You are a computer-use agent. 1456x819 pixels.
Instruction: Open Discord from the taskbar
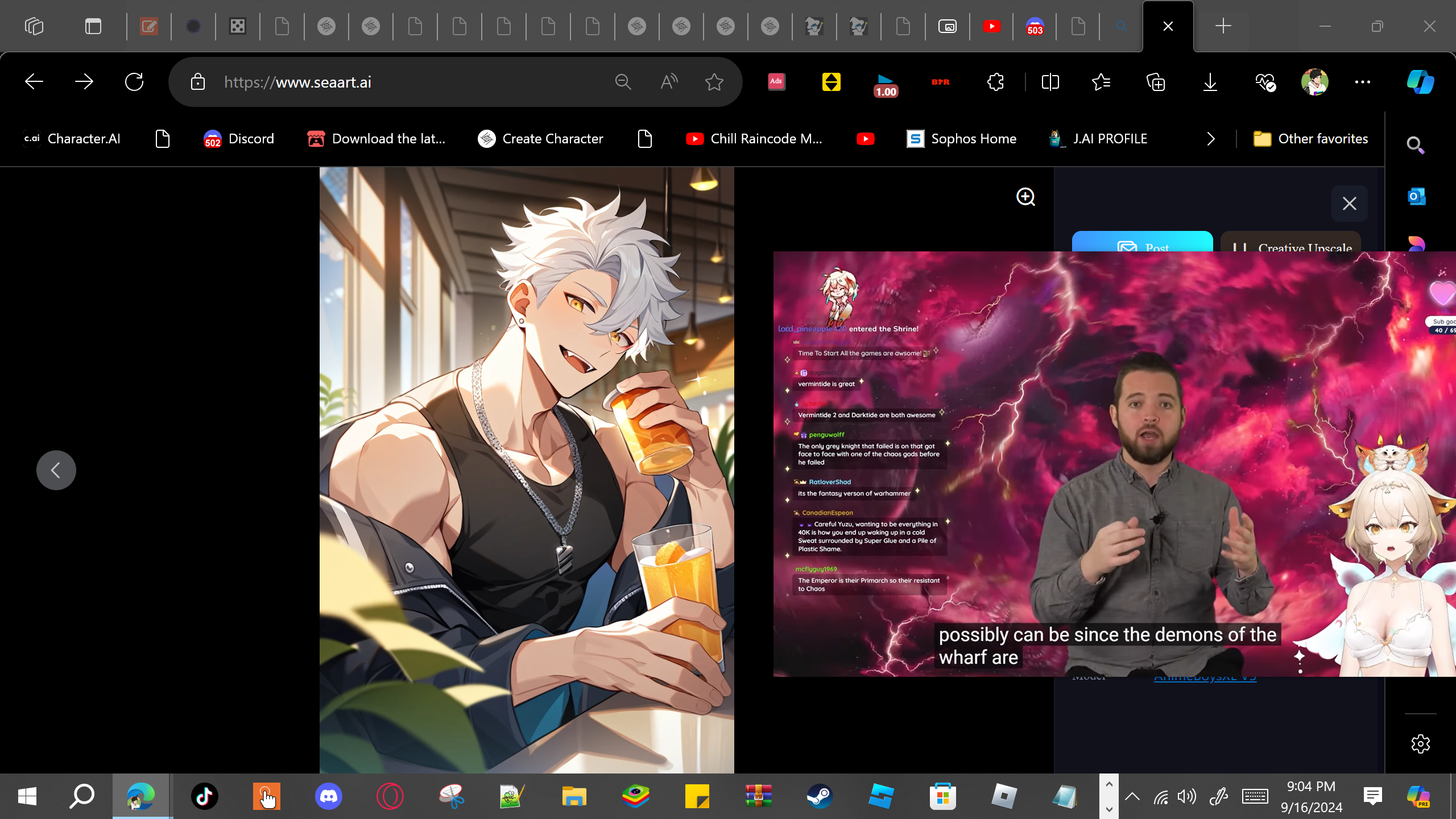coord(329,796)
